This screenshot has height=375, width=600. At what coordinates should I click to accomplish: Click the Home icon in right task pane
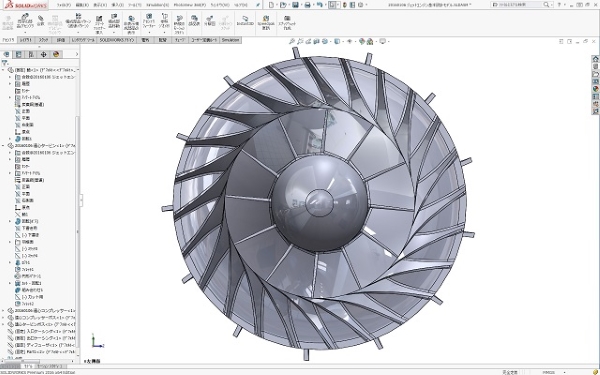(595, 59)
